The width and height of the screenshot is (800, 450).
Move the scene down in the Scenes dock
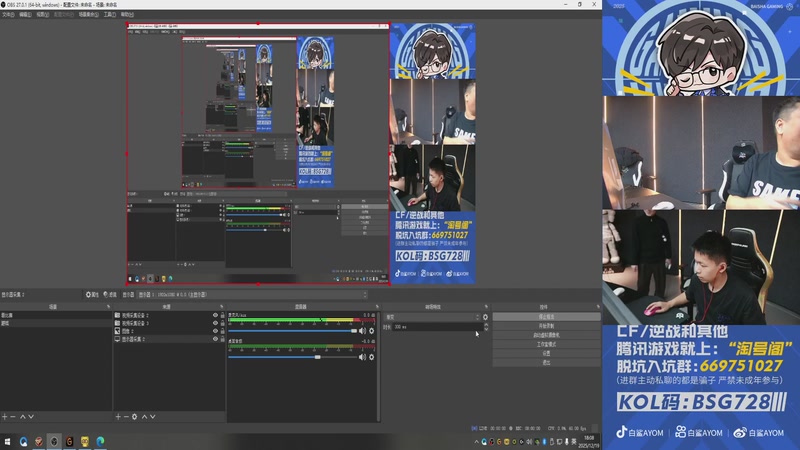[x=31, y=417]
